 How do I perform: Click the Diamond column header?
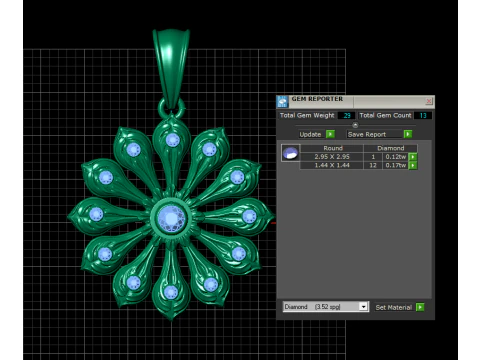(390, 148)
